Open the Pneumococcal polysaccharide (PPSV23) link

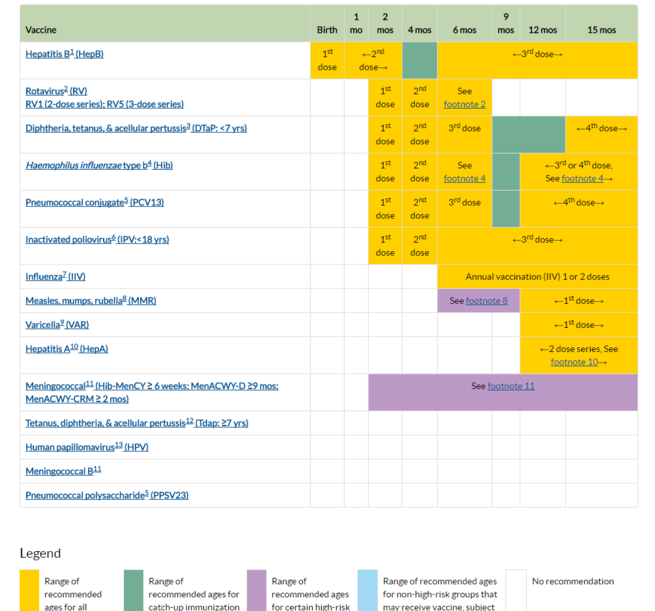click(107, 495)
